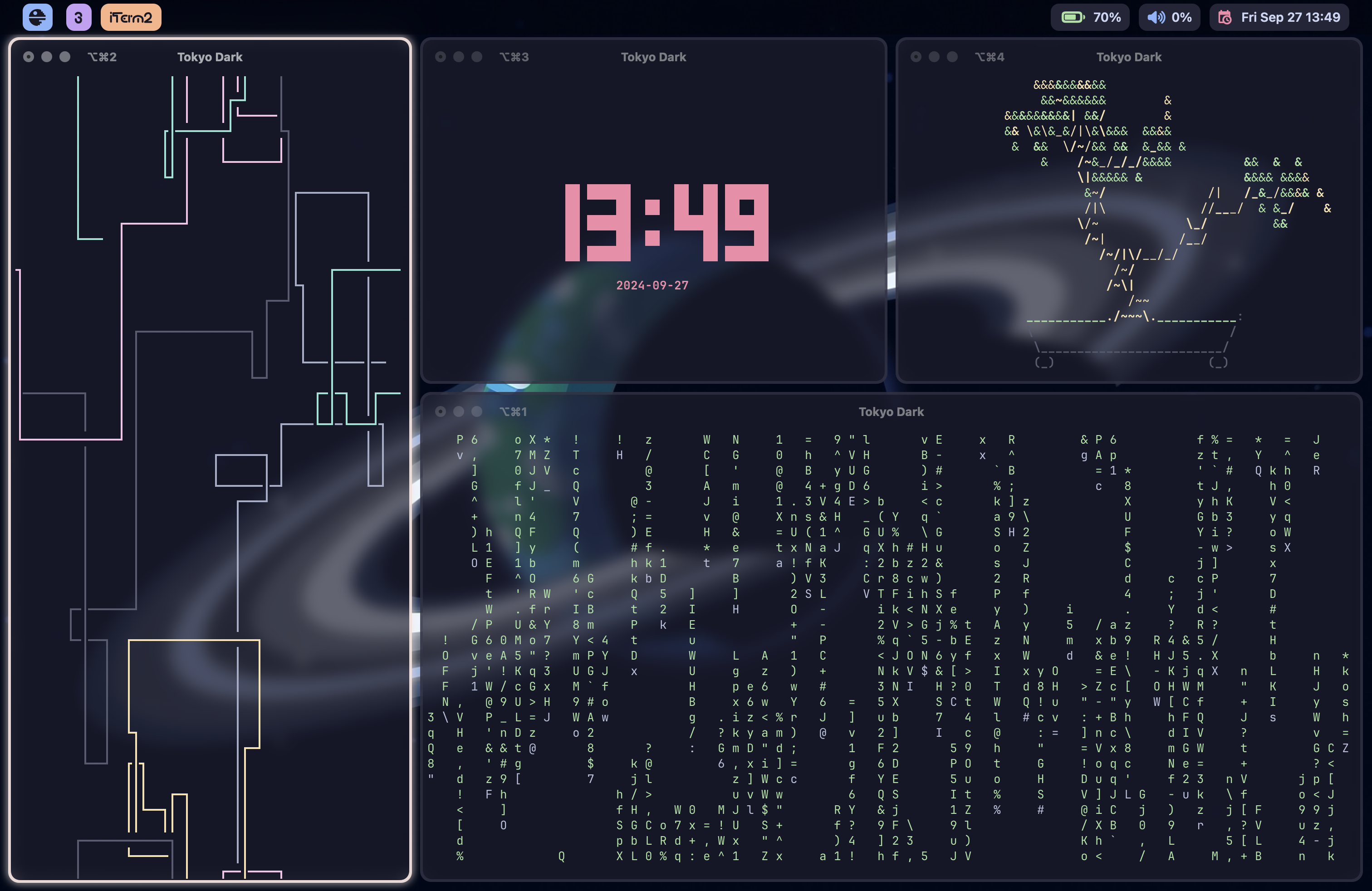Screen dimensions: 1372x891
Task: Click the Tokyo Dark title of ⌥⌘2 window
Action: click(210, 57)
